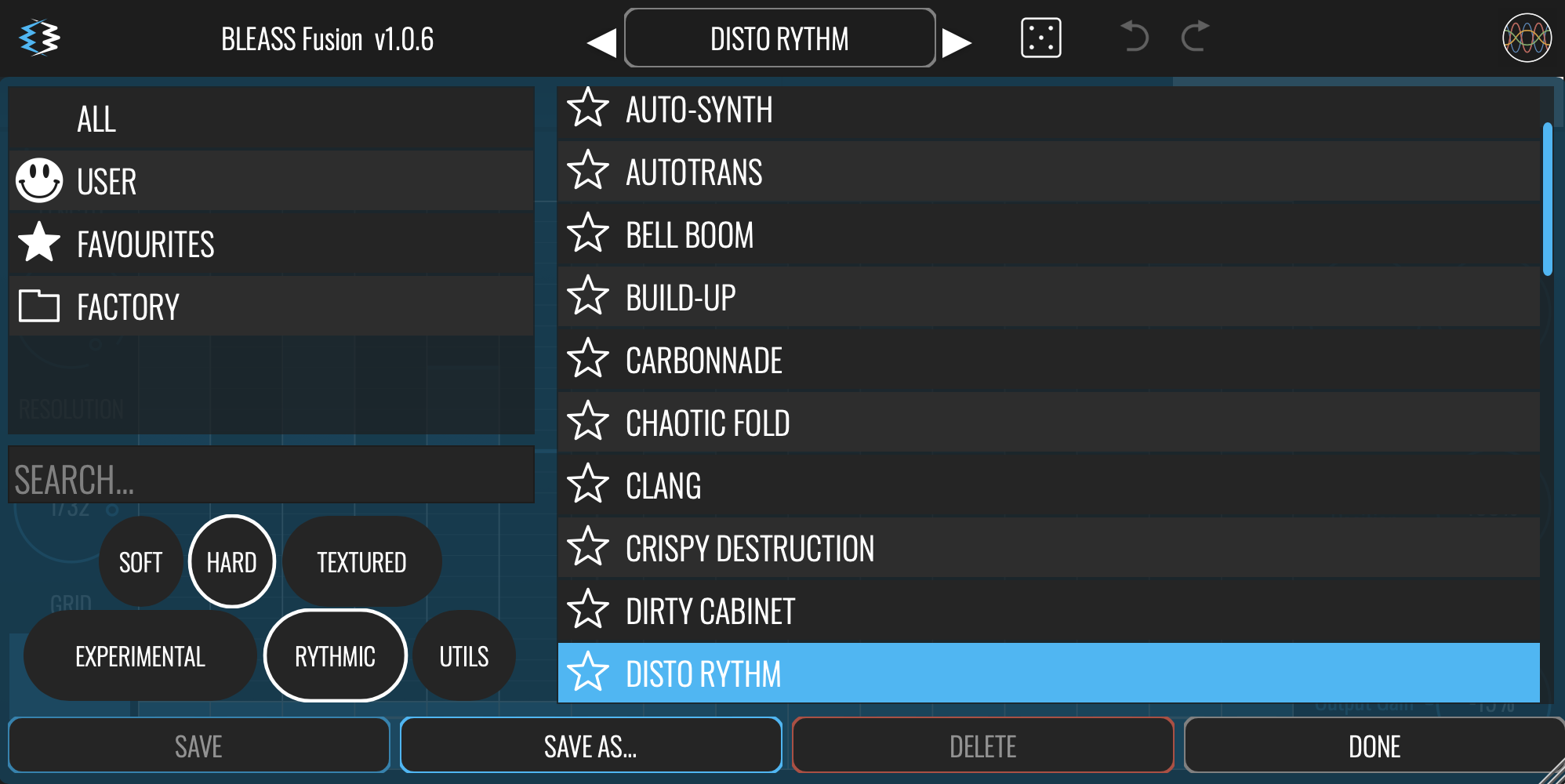Favourite the AUTO-SYNTH preset star
Viewport: 1565px width, 784px height.
(x=587, y=108)
